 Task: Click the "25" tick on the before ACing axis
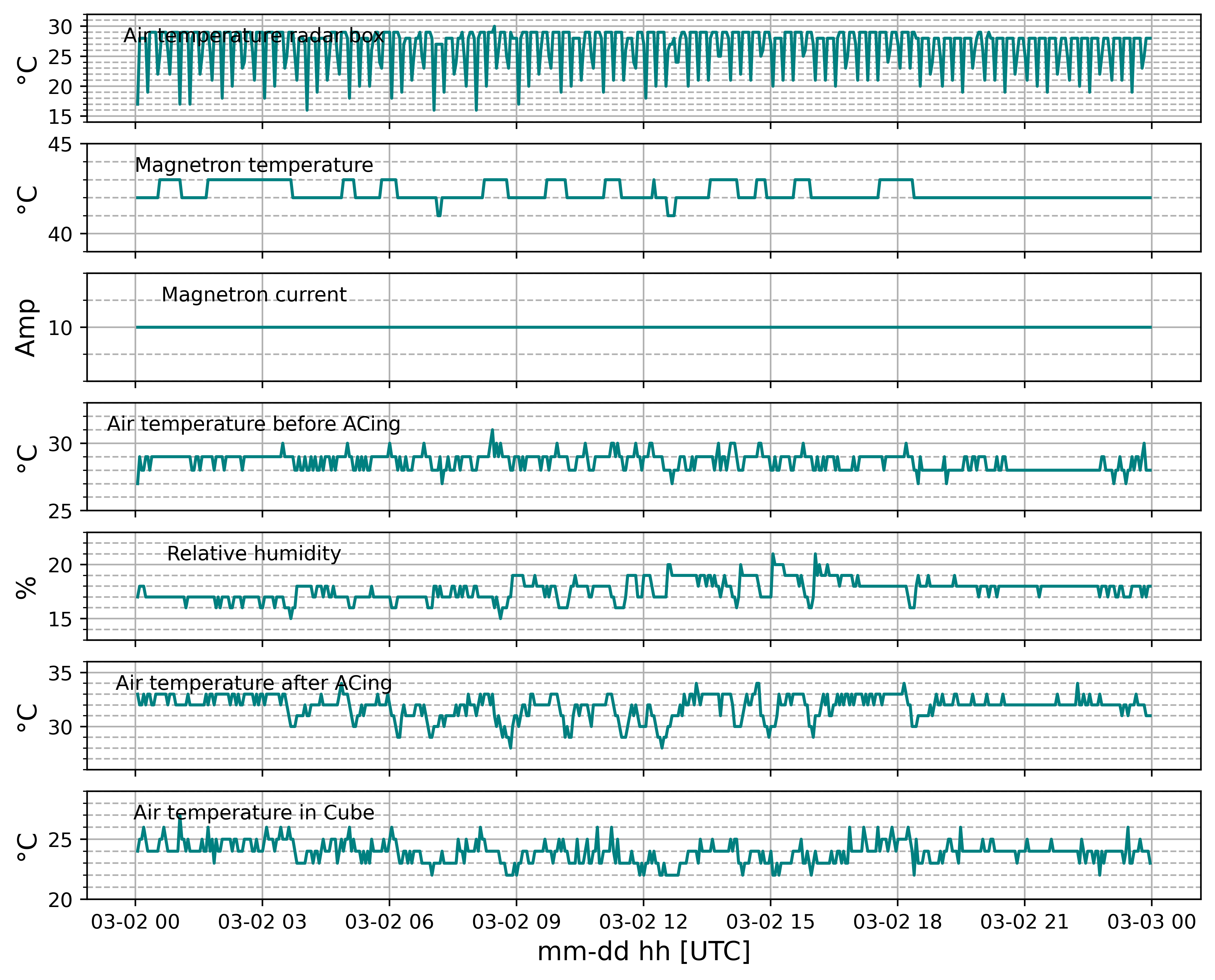coord(60,511)
